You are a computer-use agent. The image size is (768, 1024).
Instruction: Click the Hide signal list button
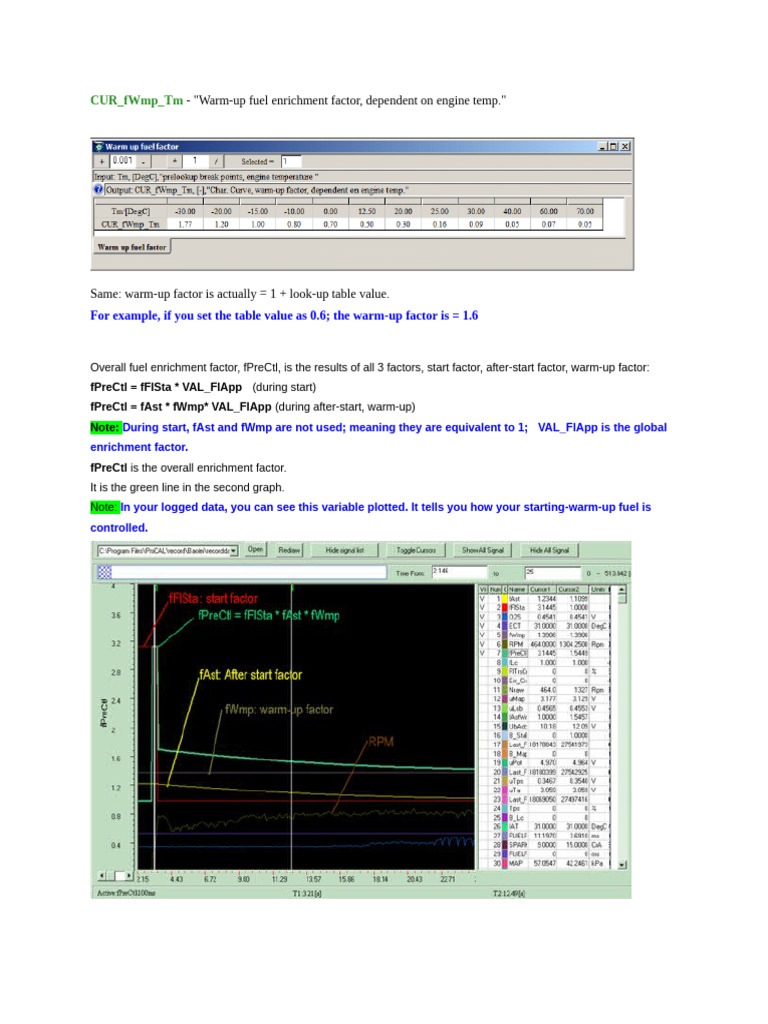click(x=345, y=551)
